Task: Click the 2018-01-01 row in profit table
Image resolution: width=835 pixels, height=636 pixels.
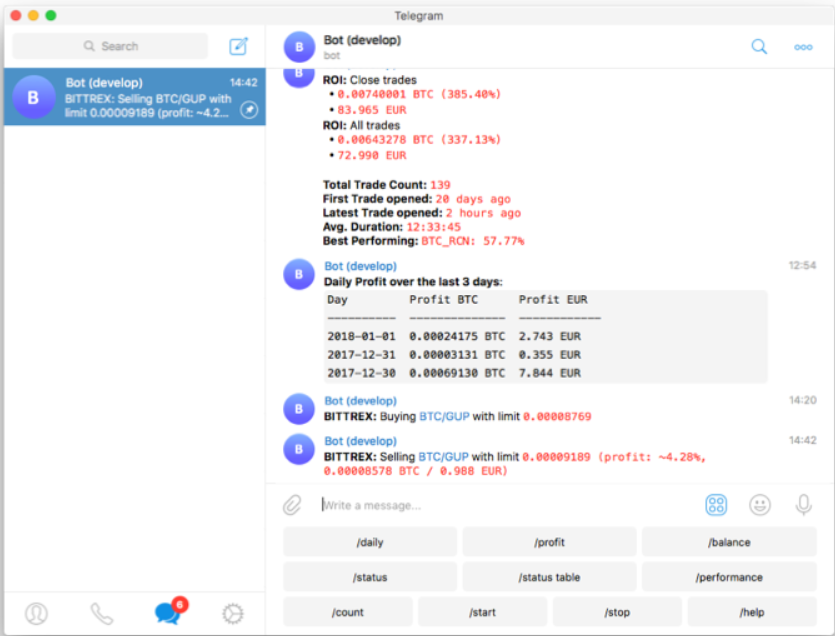Action: [454, 336]
